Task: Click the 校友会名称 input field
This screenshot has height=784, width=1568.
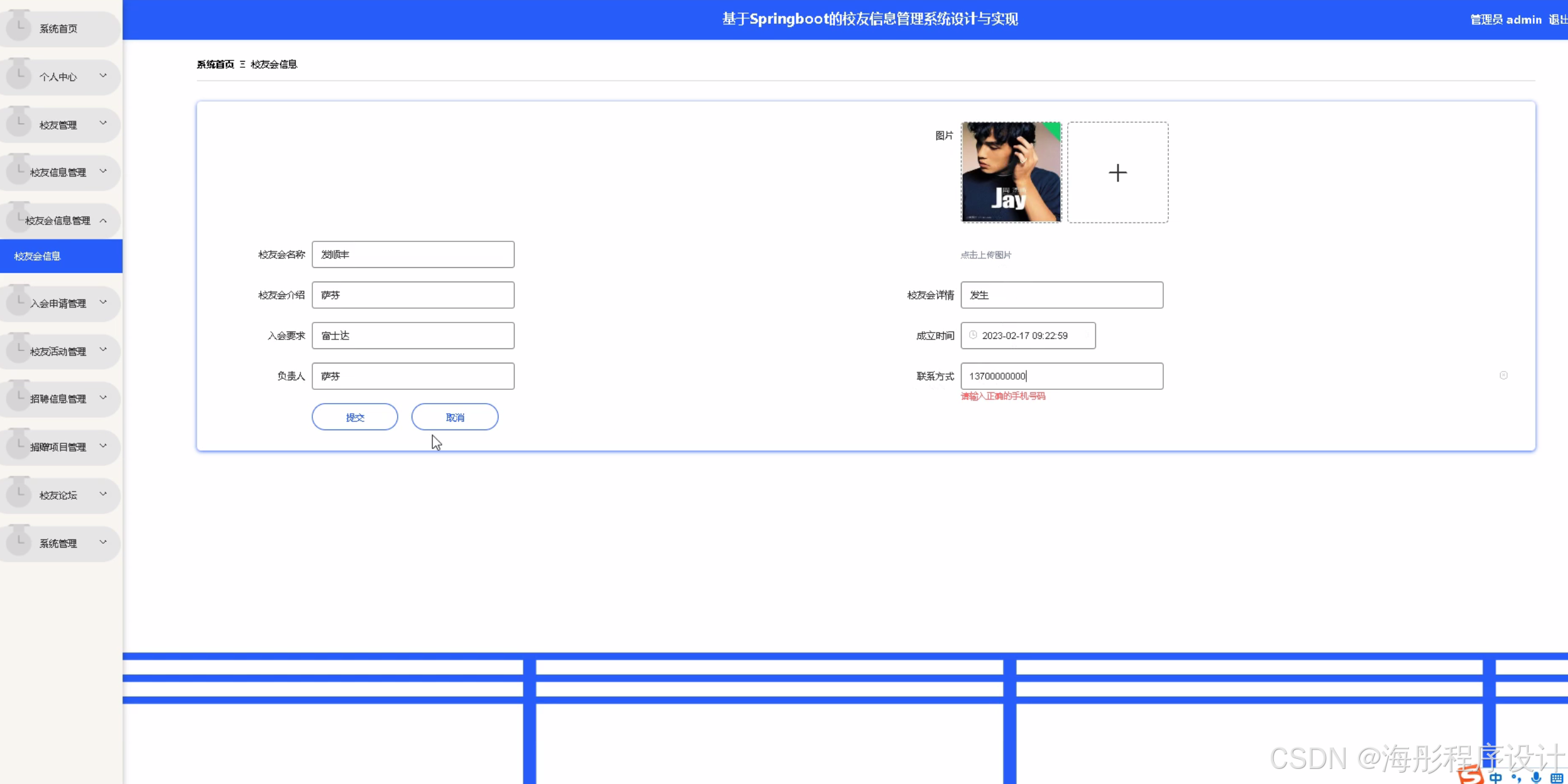Action: [413, 255]
